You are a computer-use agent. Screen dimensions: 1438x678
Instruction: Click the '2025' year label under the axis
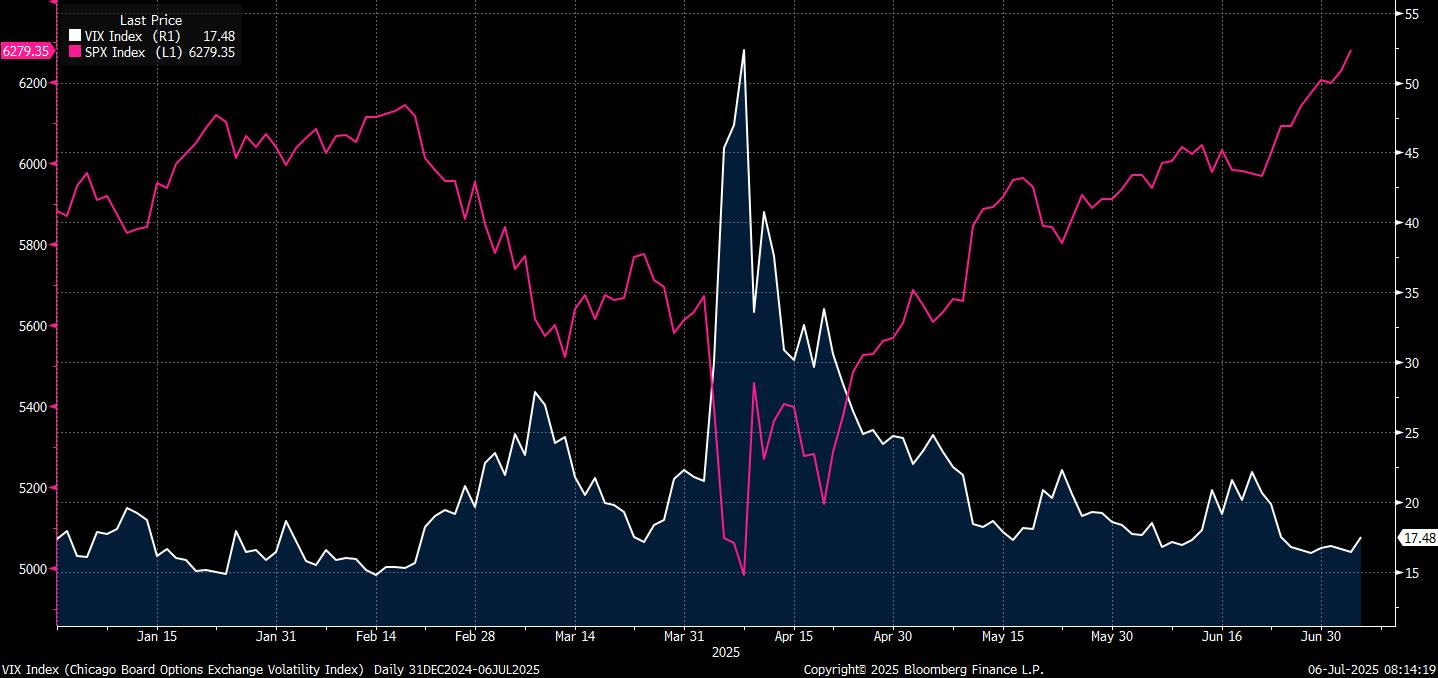tap(725, 652)
